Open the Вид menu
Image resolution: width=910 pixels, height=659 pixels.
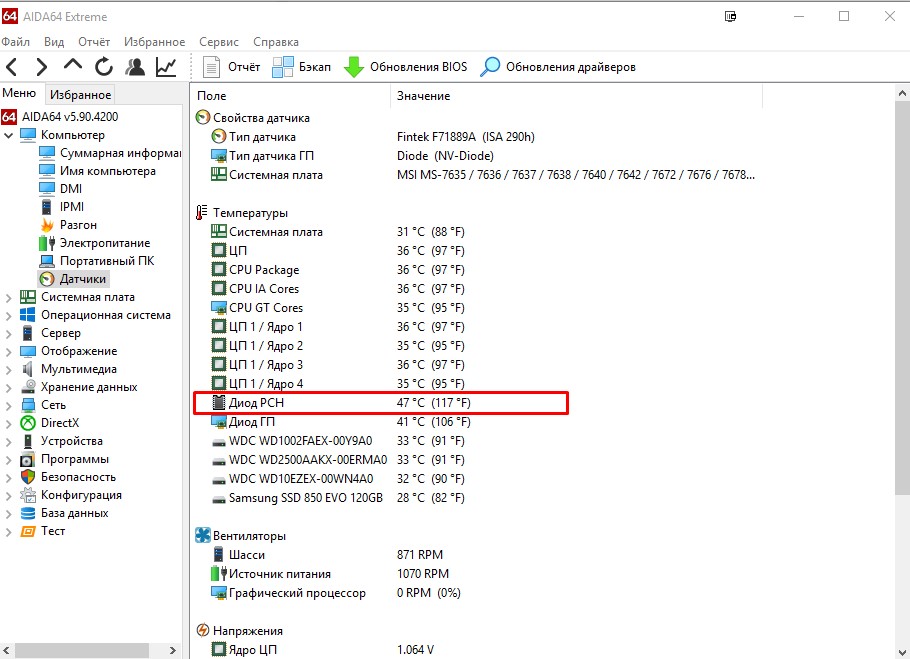point(54,42)
